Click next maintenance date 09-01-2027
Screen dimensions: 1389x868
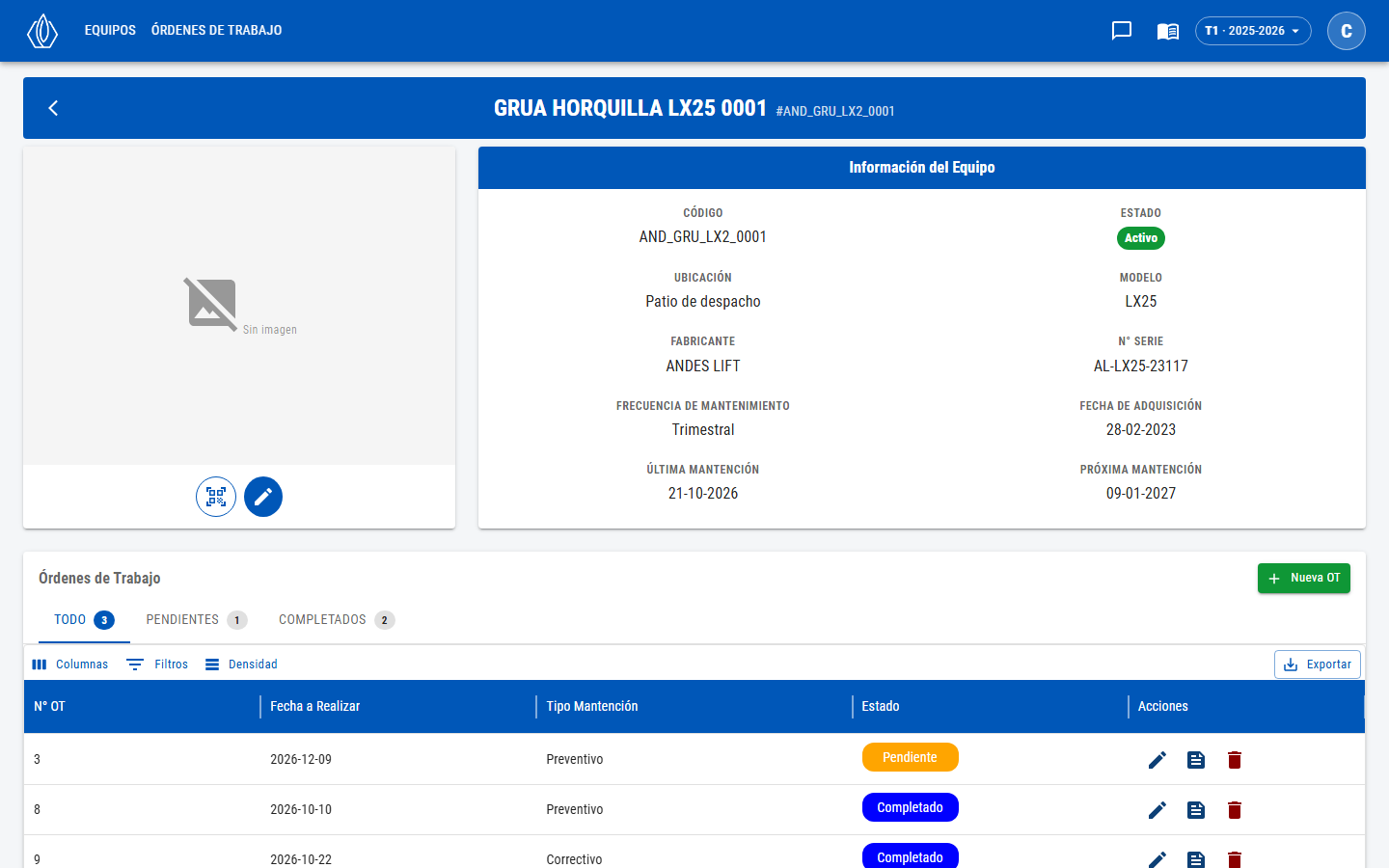point(1141,494)
